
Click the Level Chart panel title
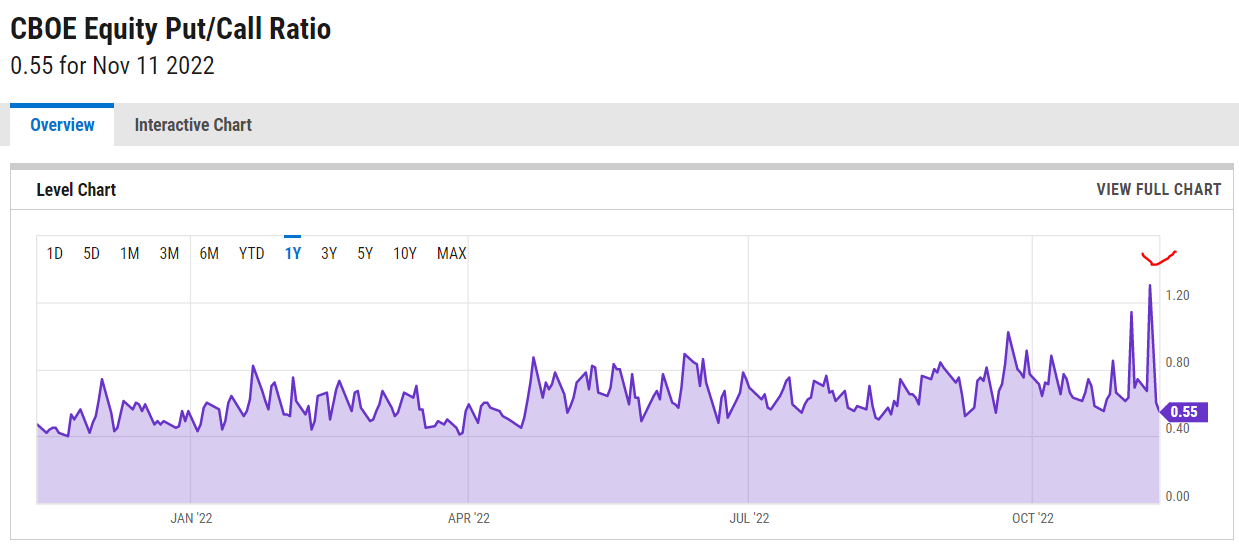pos(76,189)
